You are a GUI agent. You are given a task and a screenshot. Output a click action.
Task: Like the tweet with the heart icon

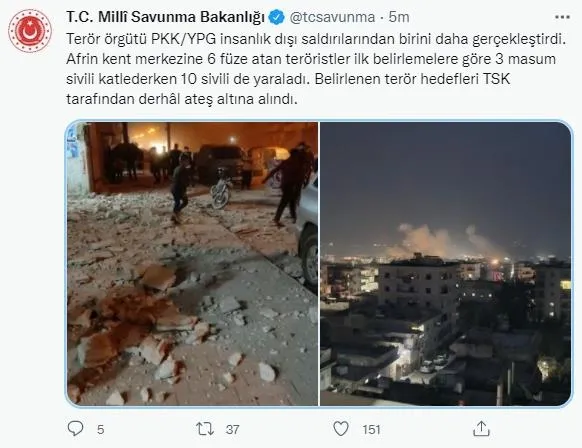tap(340, 429)
